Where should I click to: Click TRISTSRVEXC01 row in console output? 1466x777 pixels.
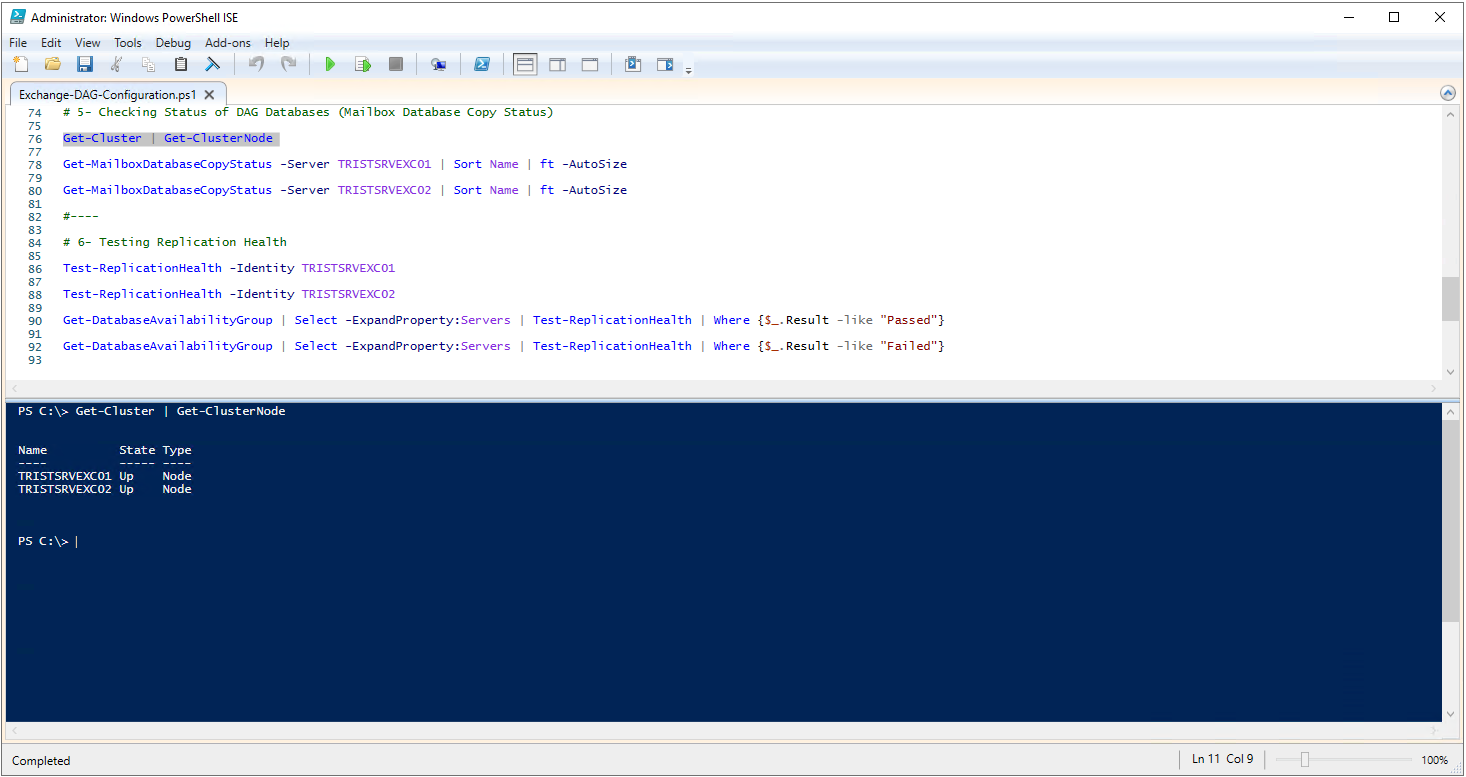pyautogui.click(x=105, y=476)
